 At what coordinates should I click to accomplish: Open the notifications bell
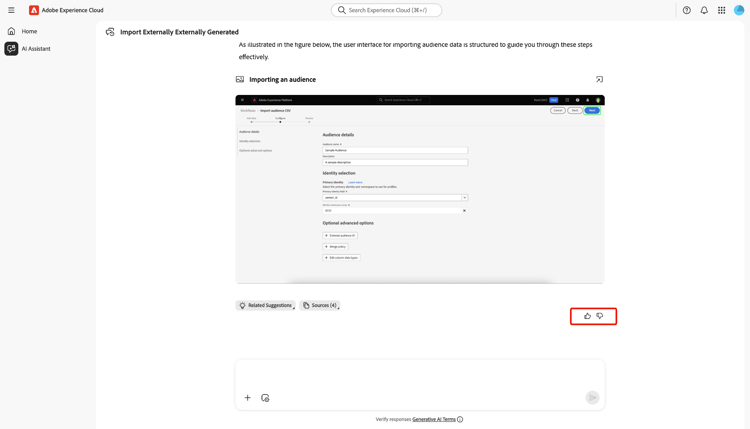[704, 10]
